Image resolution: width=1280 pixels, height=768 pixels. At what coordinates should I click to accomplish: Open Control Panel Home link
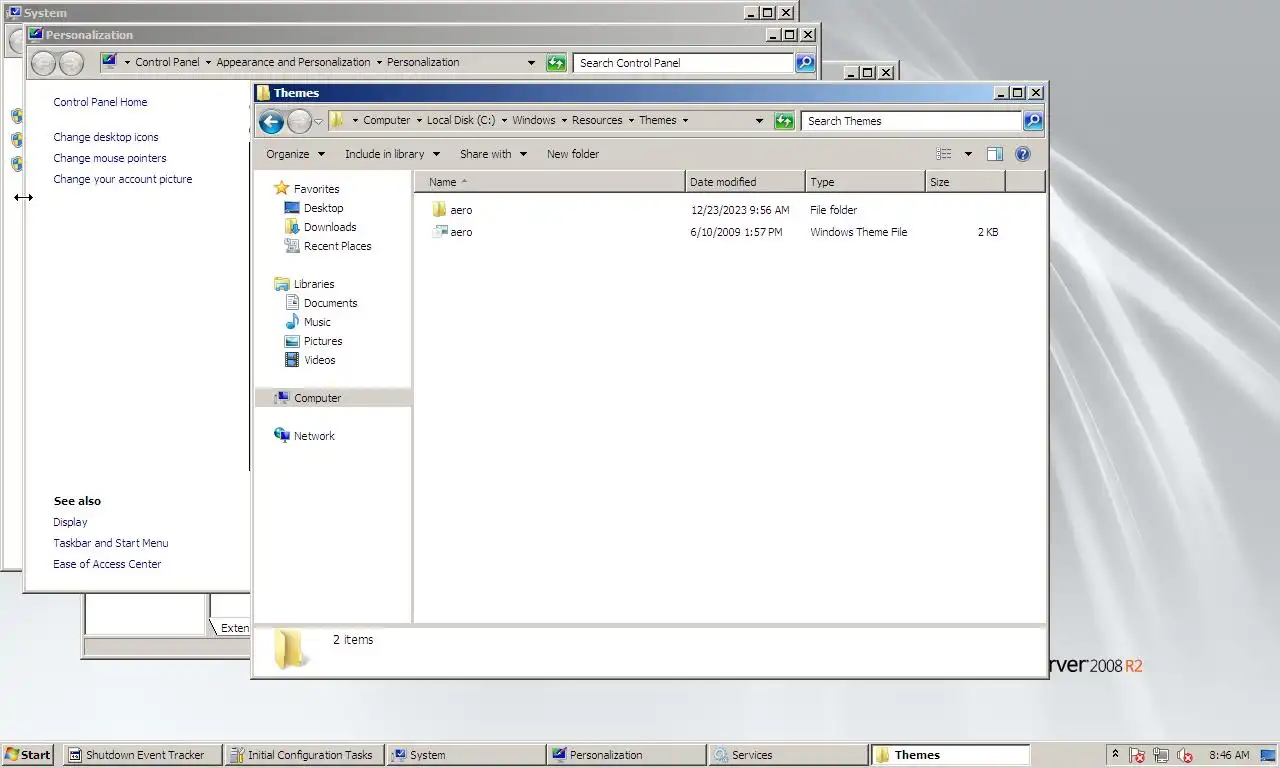click(100, 102)
